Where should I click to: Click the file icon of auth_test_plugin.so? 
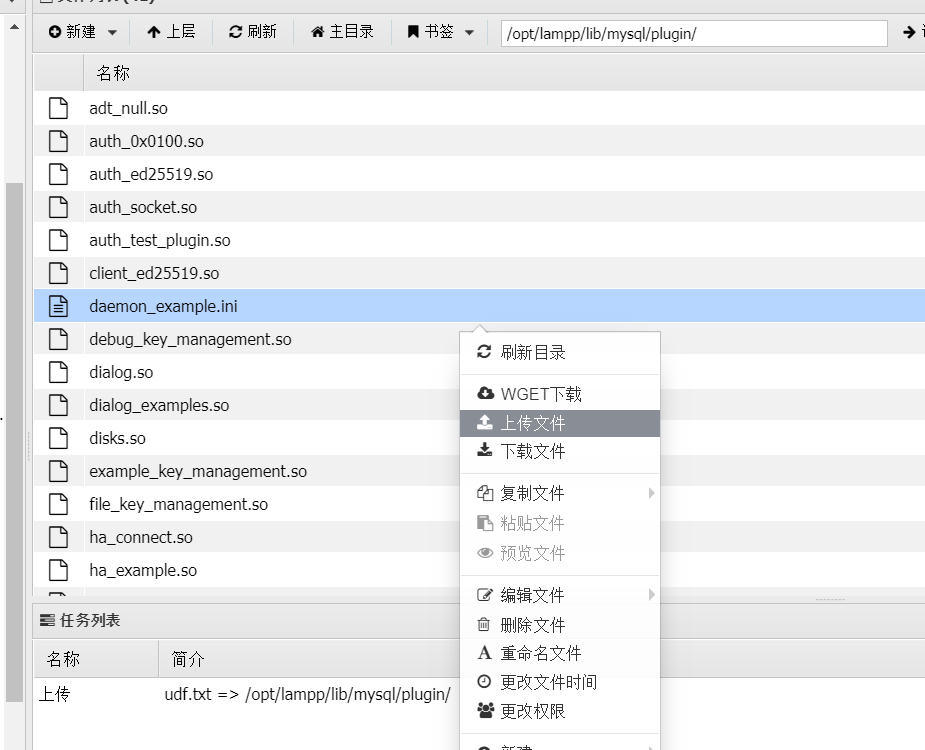pyautogui.click(x=58, y=241)
